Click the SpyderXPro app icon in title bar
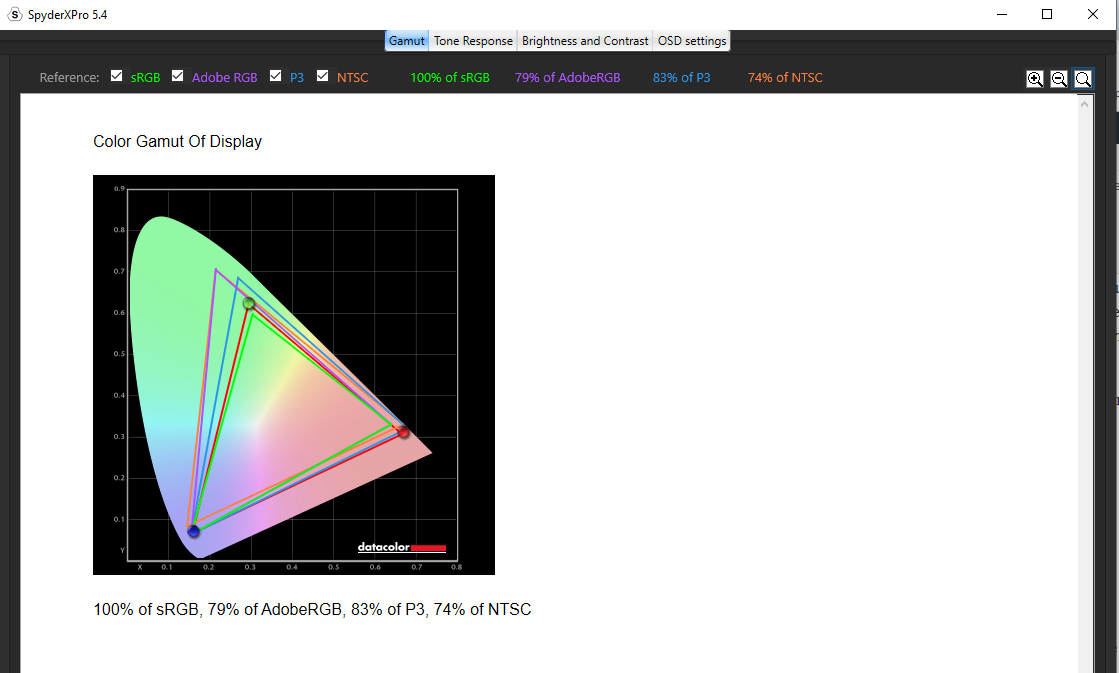This screenshot has height=673, width=1119. coord(14,14)
